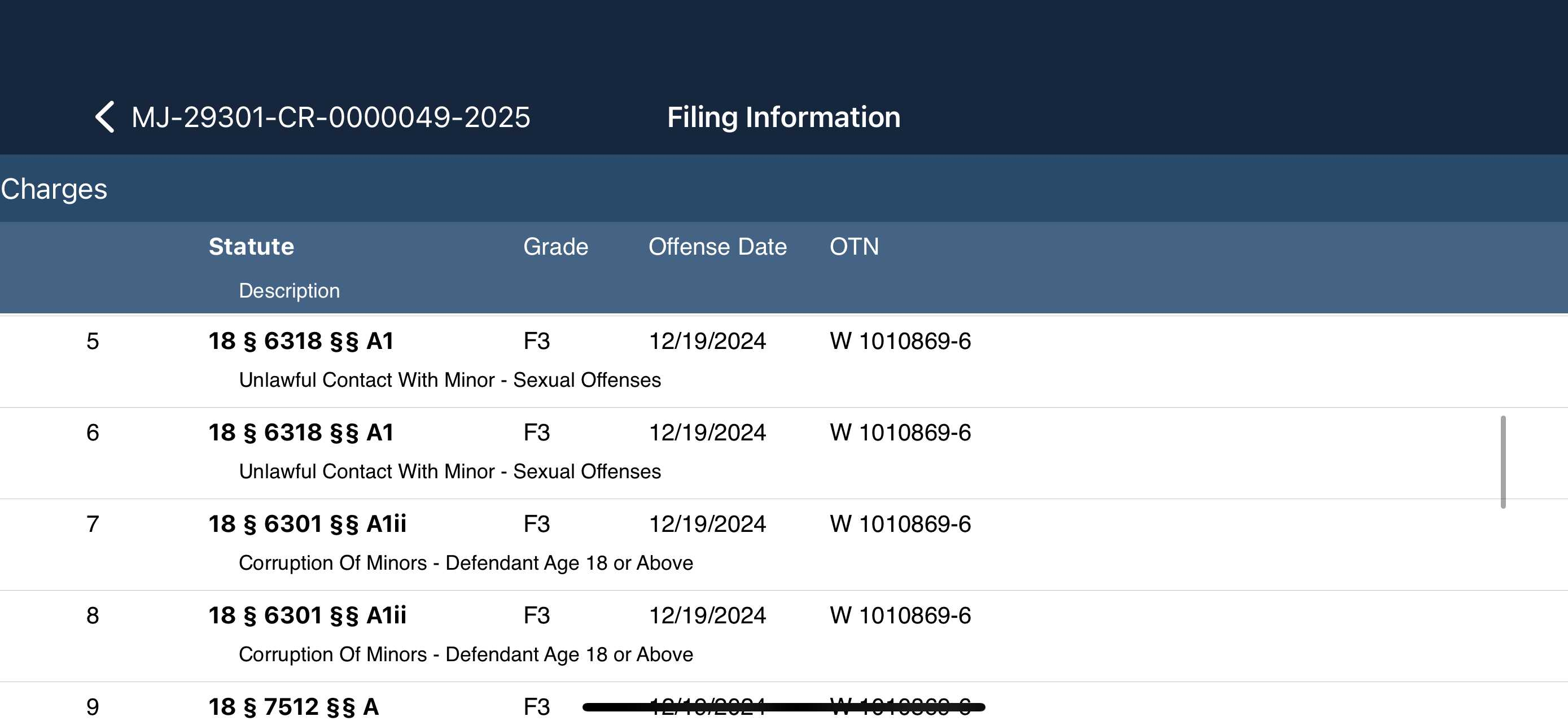Select statute 18 § 6318 in row 6
Viewport: 1568px width, 725px height.
pos(301,433)
